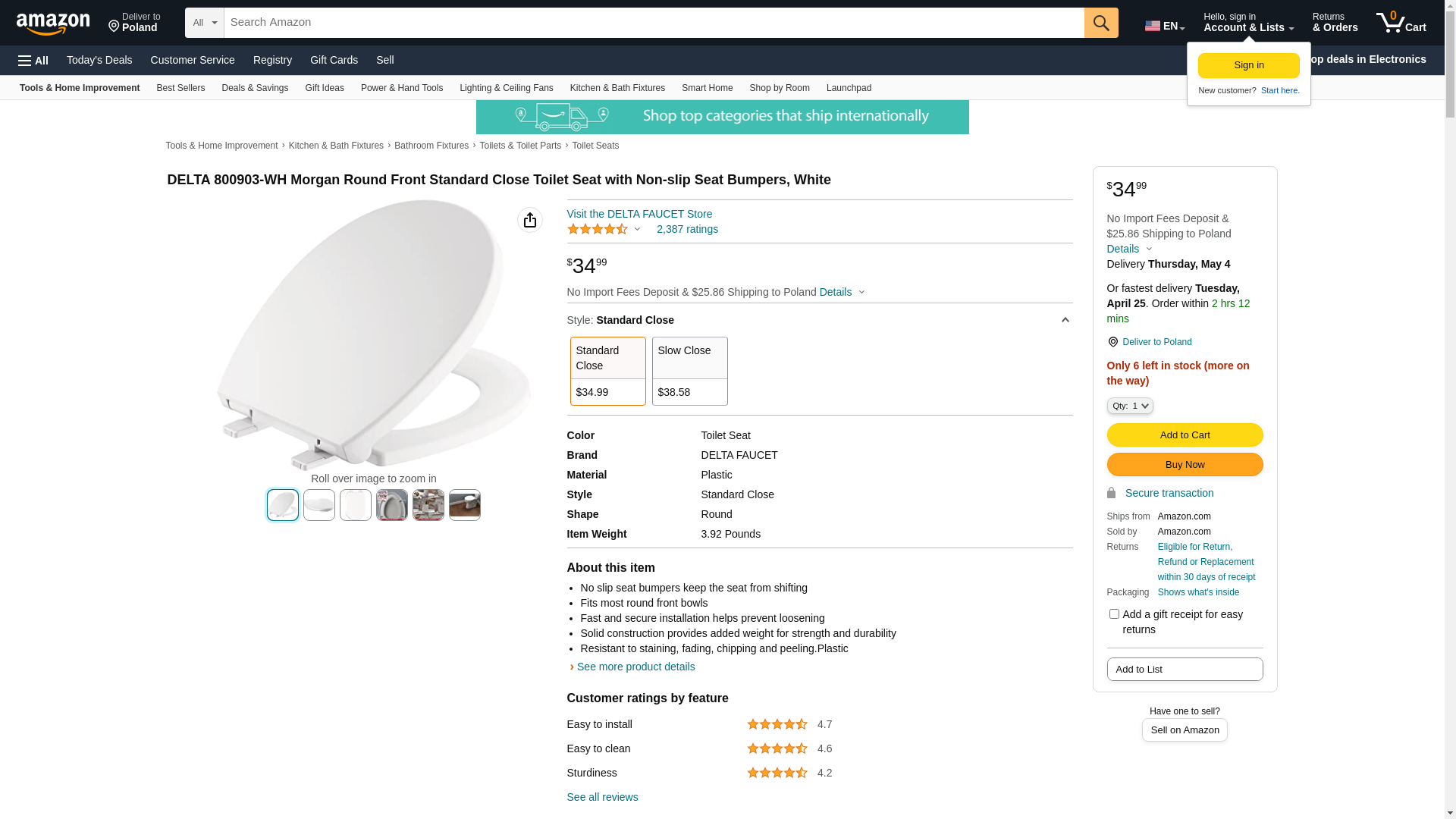Click the star rating icon near ratings
Screen dimensions: 1456x819
pos(598,229)
